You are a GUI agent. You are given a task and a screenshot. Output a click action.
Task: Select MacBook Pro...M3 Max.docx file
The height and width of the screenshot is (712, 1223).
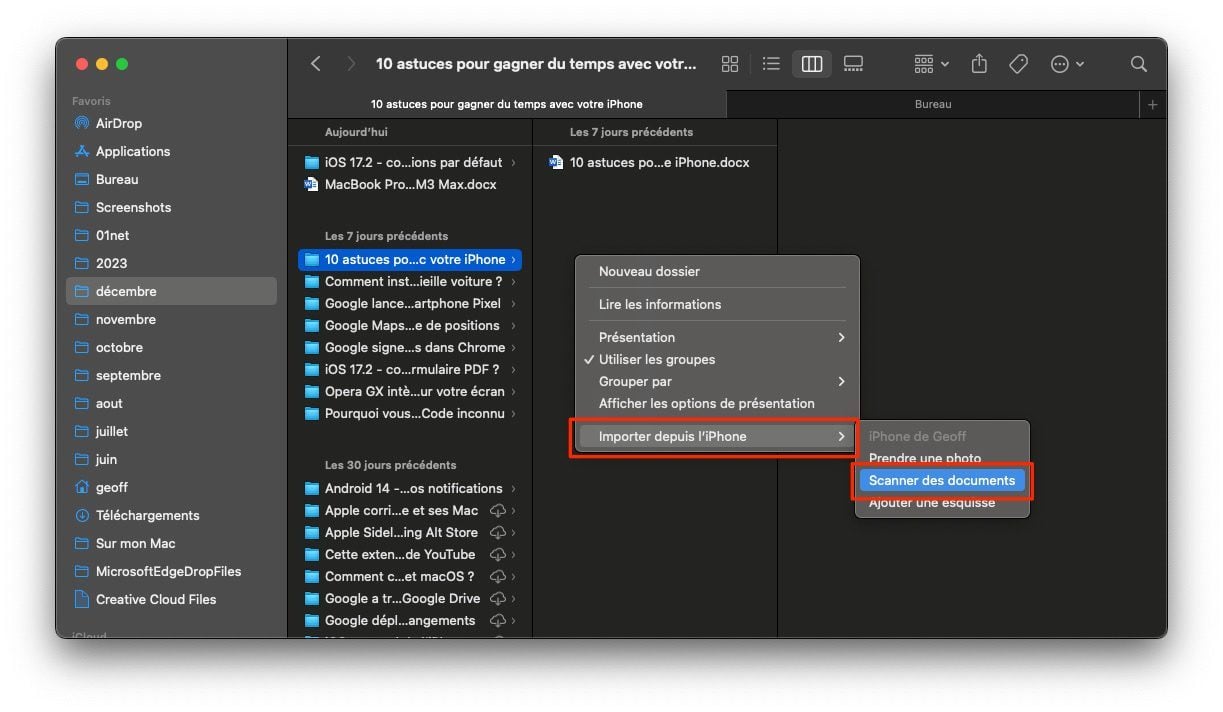pos(410,184)
